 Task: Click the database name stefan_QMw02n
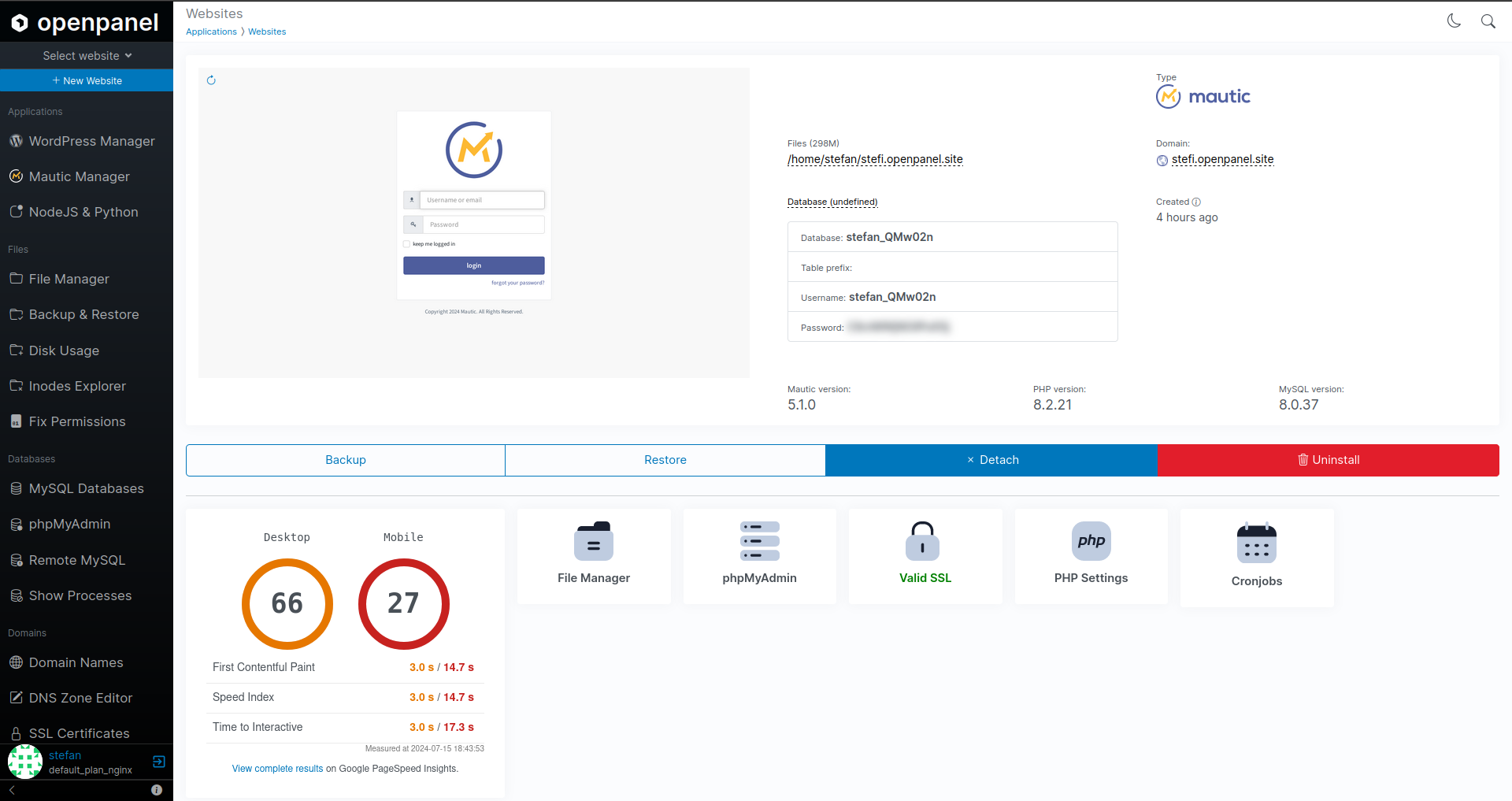tap(889, 237)
